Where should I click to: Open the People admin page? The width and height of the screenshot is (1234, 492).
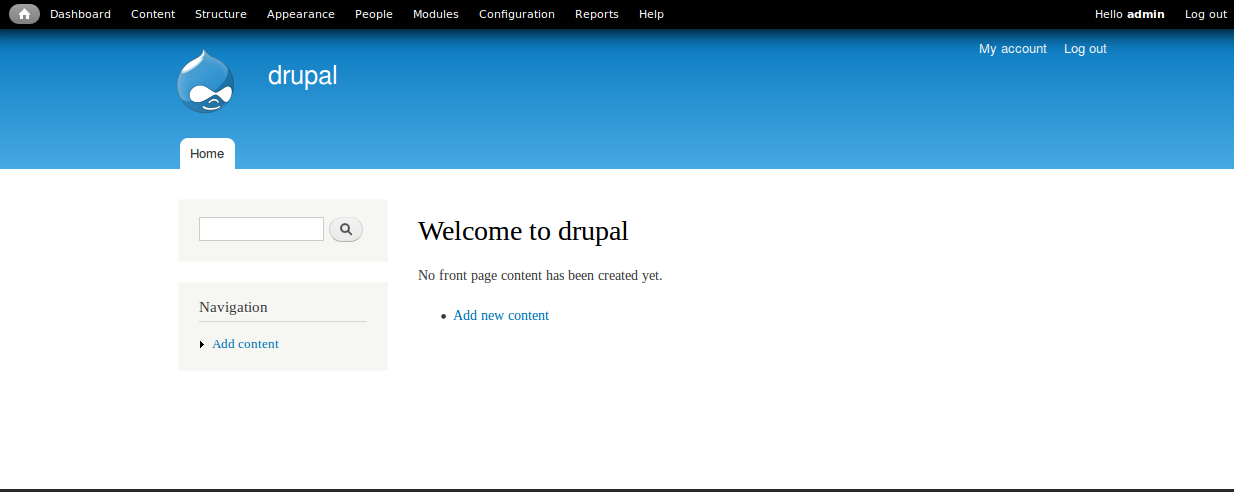tap(374, 14)
